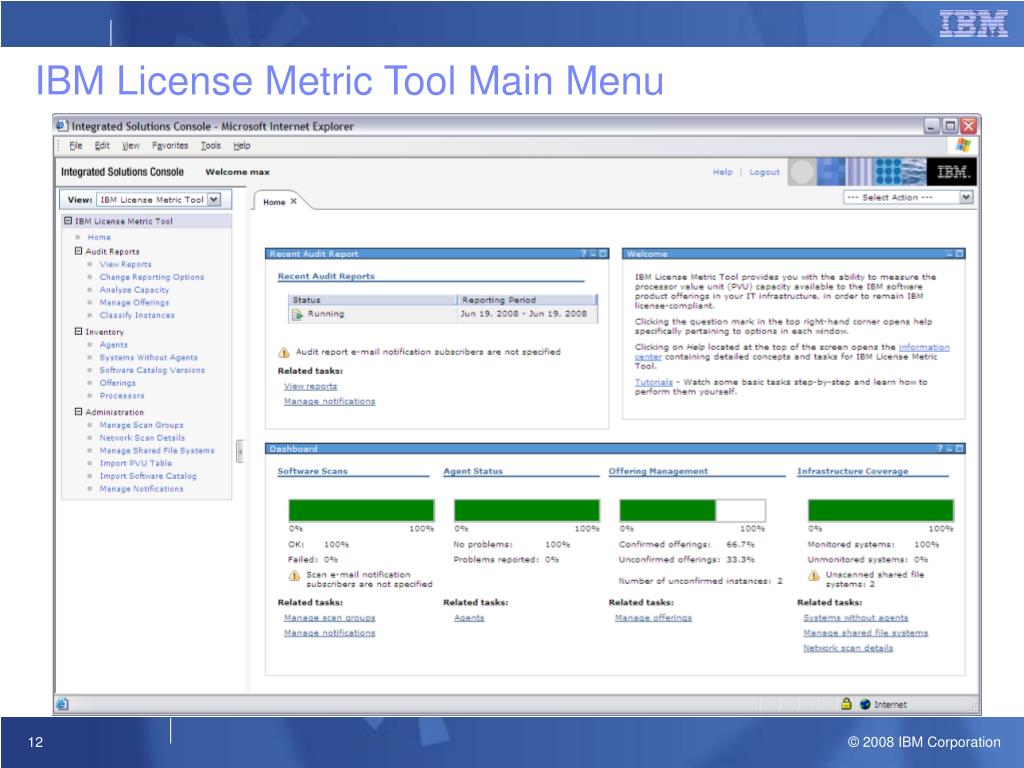The width and height of the screenshot is (1024, 768).
Task: Collapse the Administration tree section
Action: click(x=78, y=411)
